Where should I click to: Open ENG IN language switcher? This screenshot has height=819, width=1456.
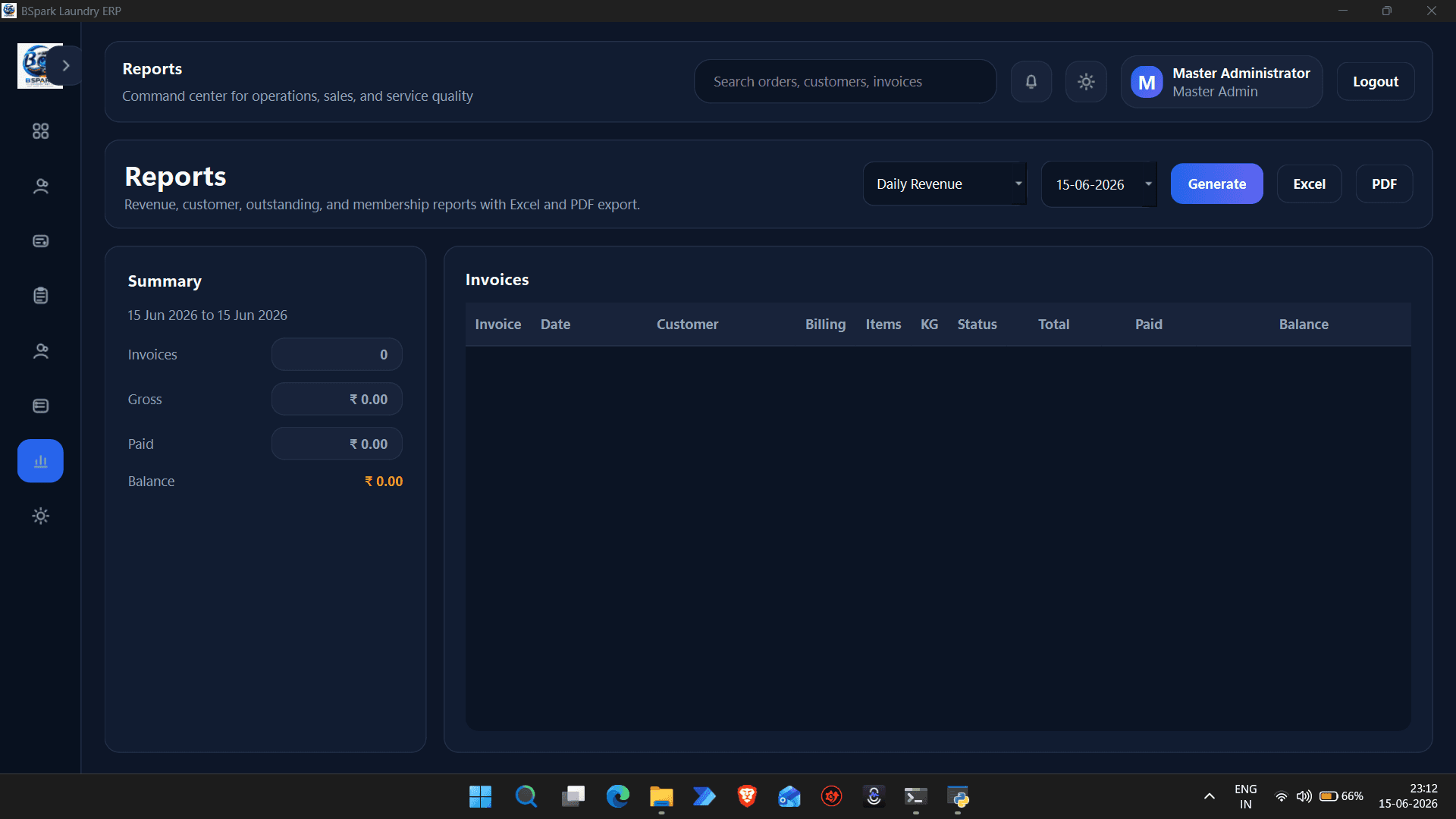[x=1245, y=796]
